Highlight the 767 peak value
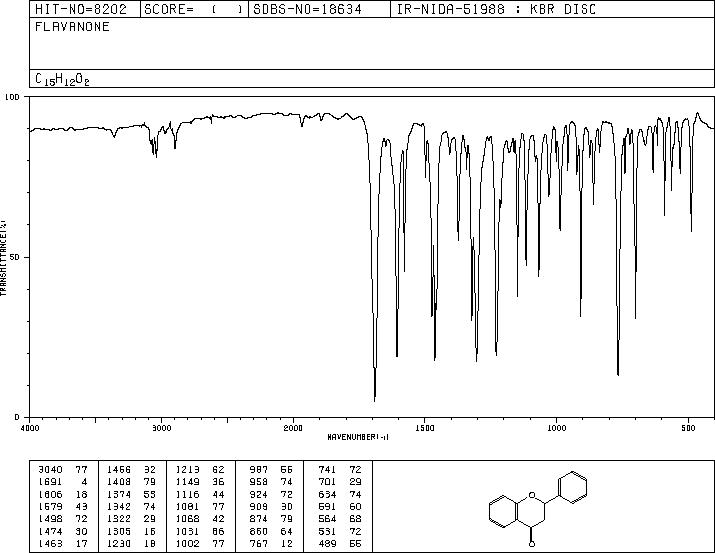 [x=259, y=544]
